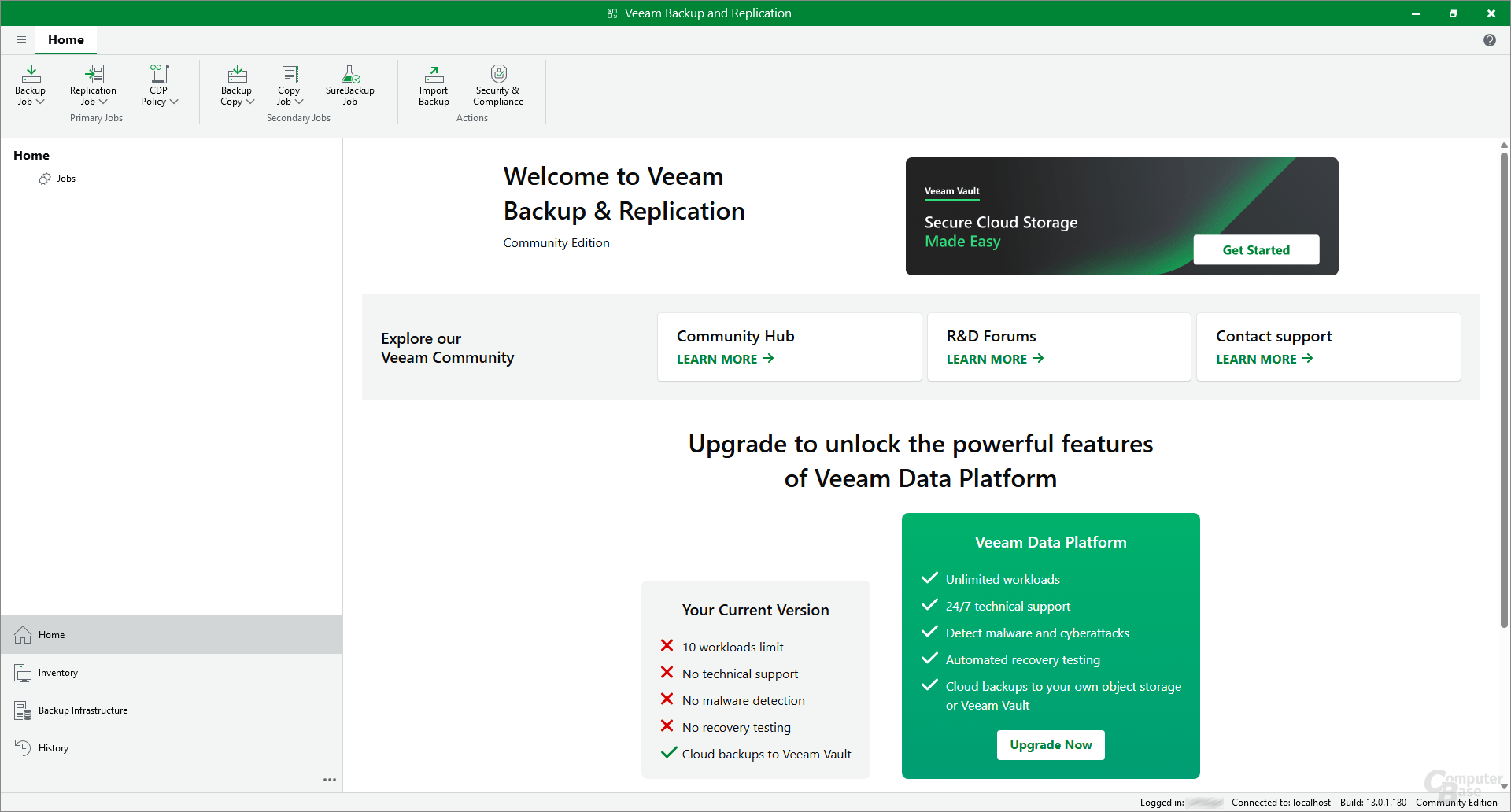Expand the Copy Job dropdown arrow
1511x812 pixels.
point(299,101)
